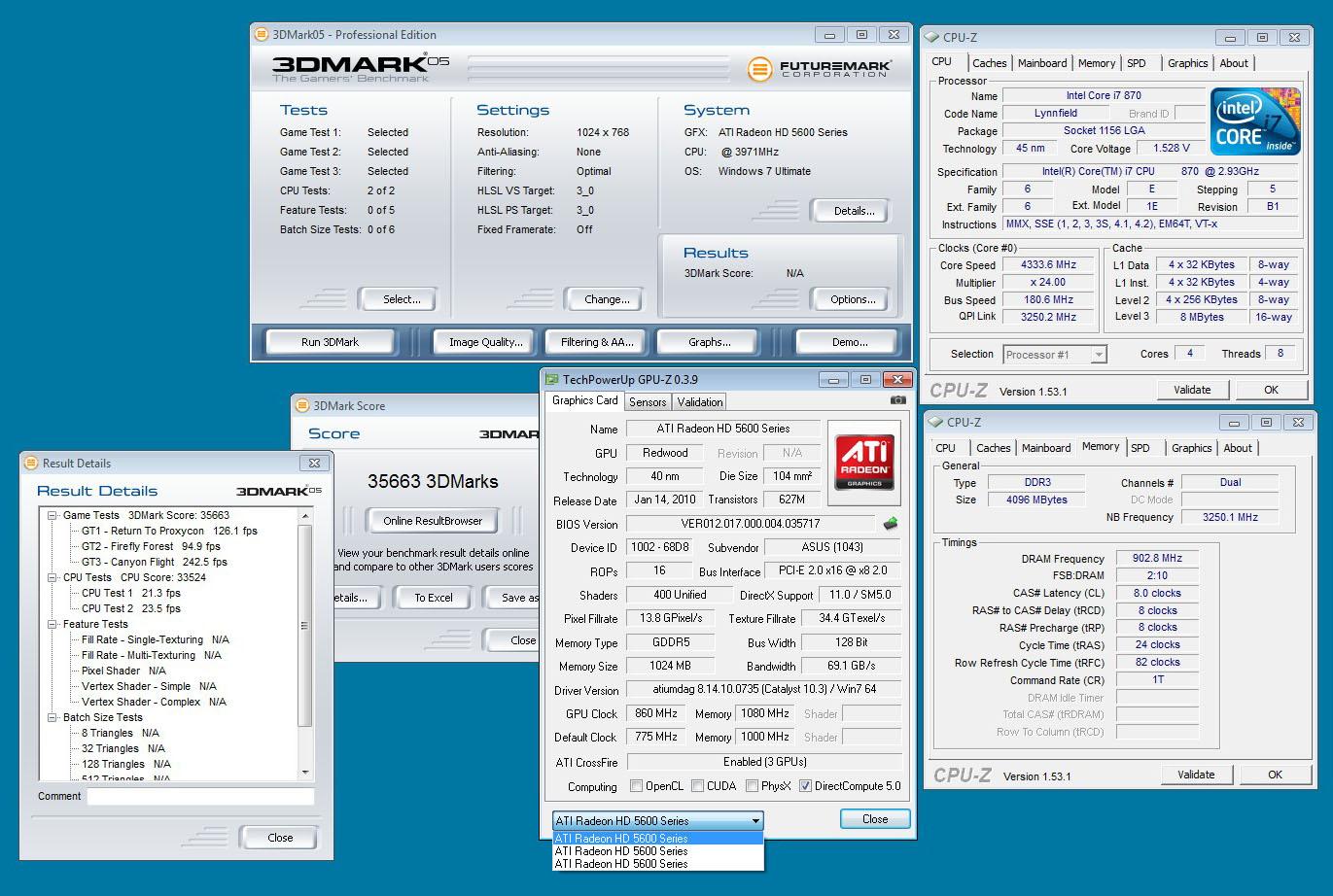Click the Futuremark Corporation logo
This screenshot has width=1333, height=896.
click(x=820, y=70)
